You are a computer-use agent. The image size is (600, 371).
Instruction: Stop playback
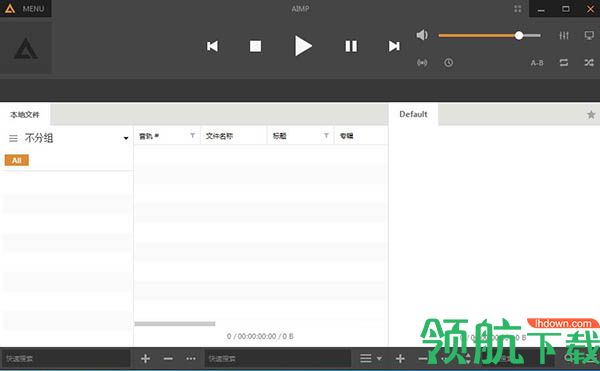click(x=255, y=46)
